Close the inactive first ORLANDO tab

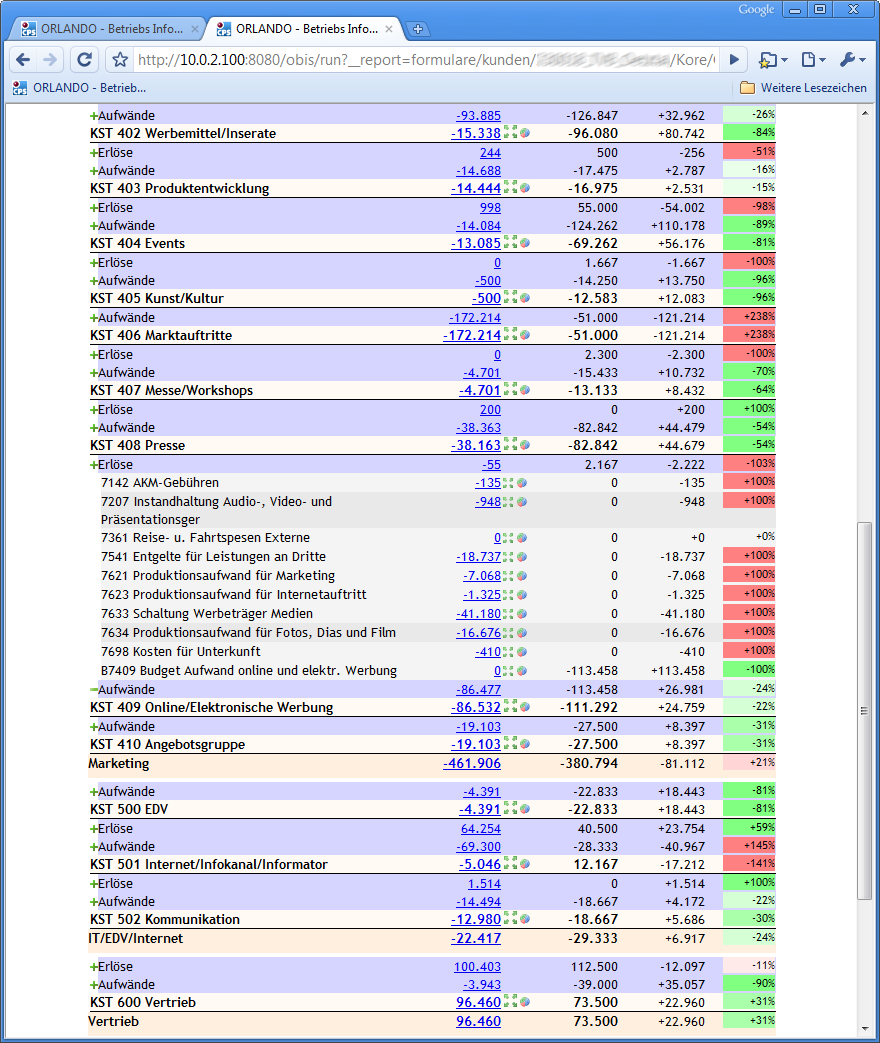pyautogui.click(x=195, y=29)
